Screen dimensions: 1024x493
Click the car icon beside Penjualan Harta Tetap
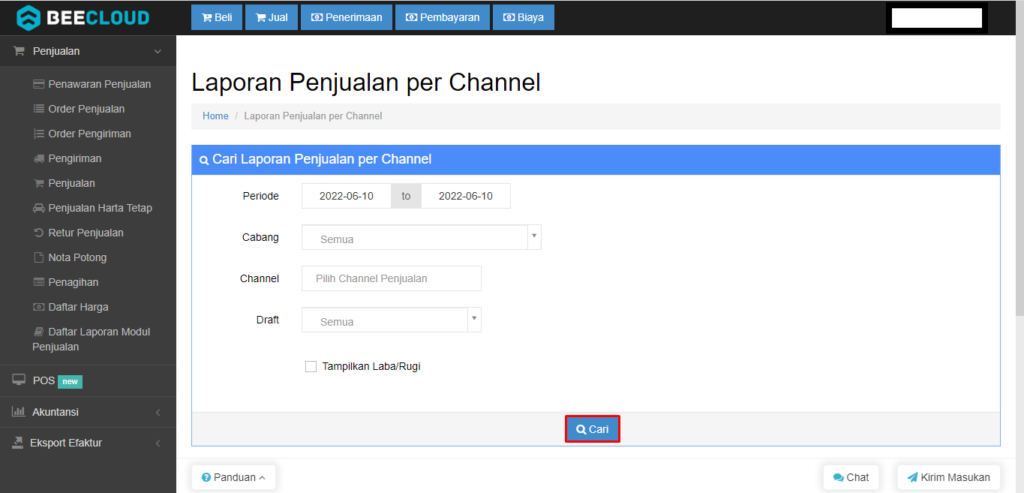[39, 208]
